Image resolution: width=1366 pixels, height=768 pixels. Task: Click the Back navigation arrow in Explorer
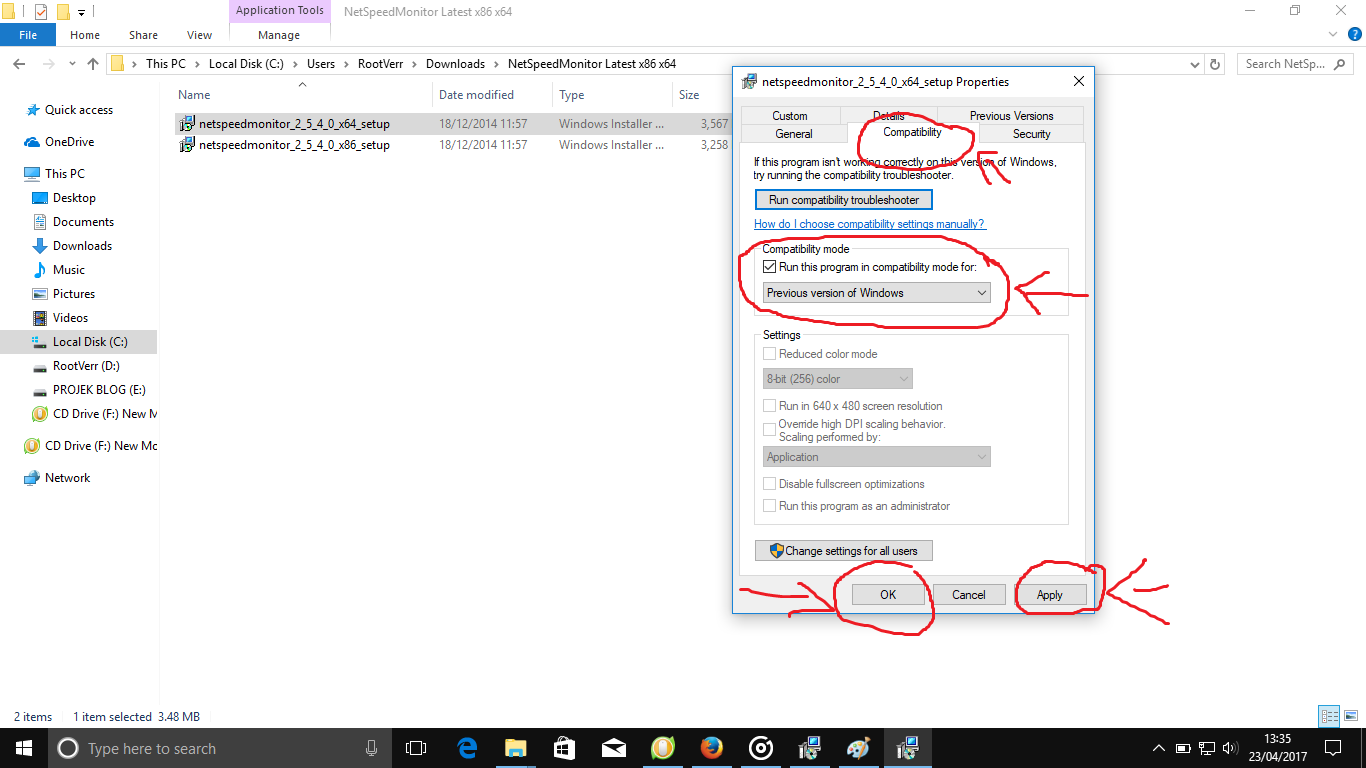(x=19, y=64)
